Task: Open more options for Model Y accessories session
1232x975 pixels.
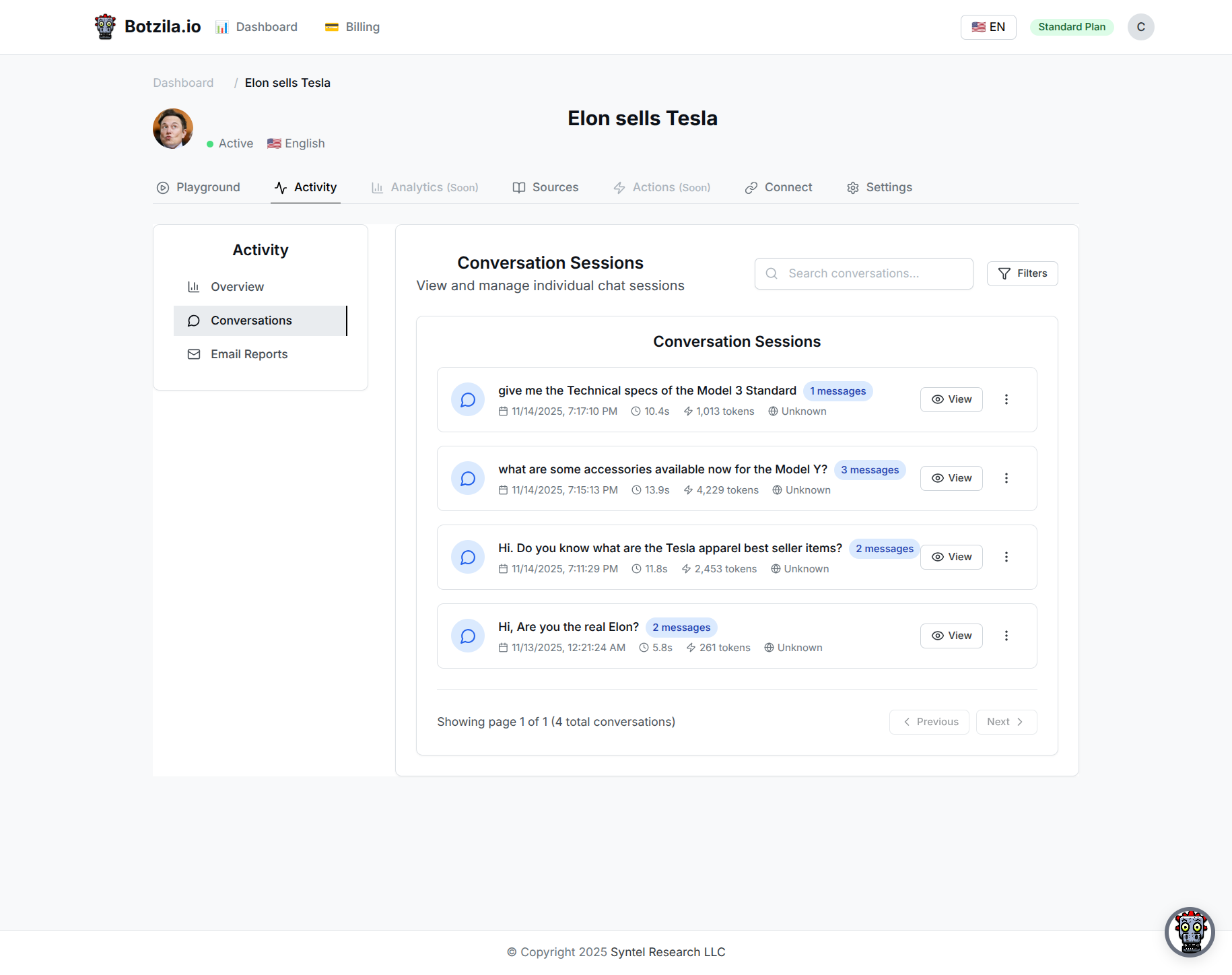Action: [1006, 478]
